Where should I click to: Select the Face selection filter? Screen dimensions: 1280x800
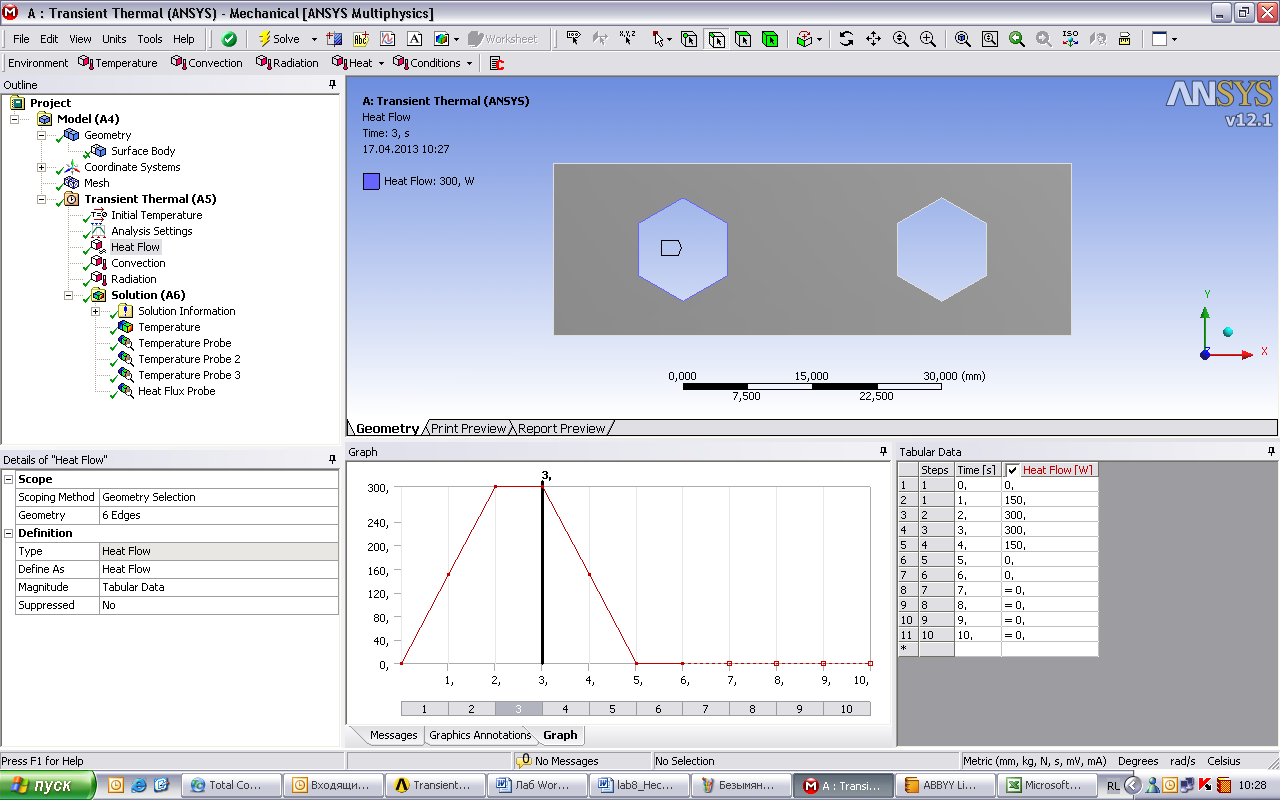tap(743, 39)
